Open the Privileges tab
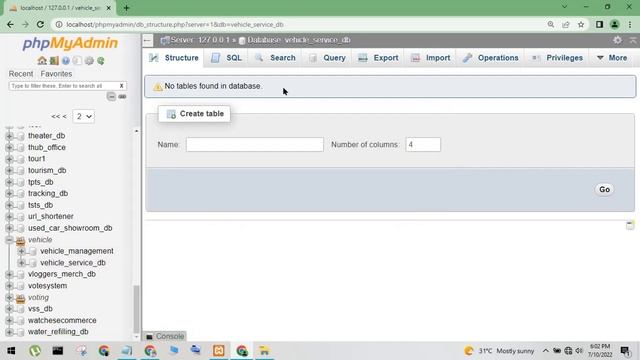640x360 pixels. point(557,58)
